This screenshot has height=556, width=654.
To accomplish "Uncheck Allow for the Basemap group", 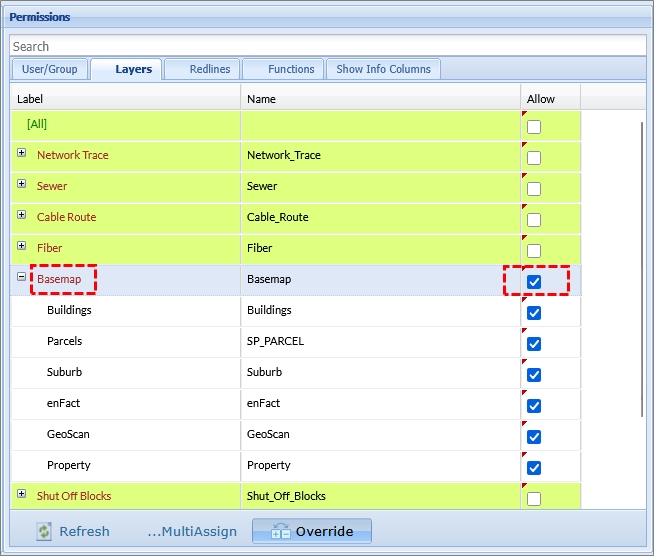I will [534, 282].
